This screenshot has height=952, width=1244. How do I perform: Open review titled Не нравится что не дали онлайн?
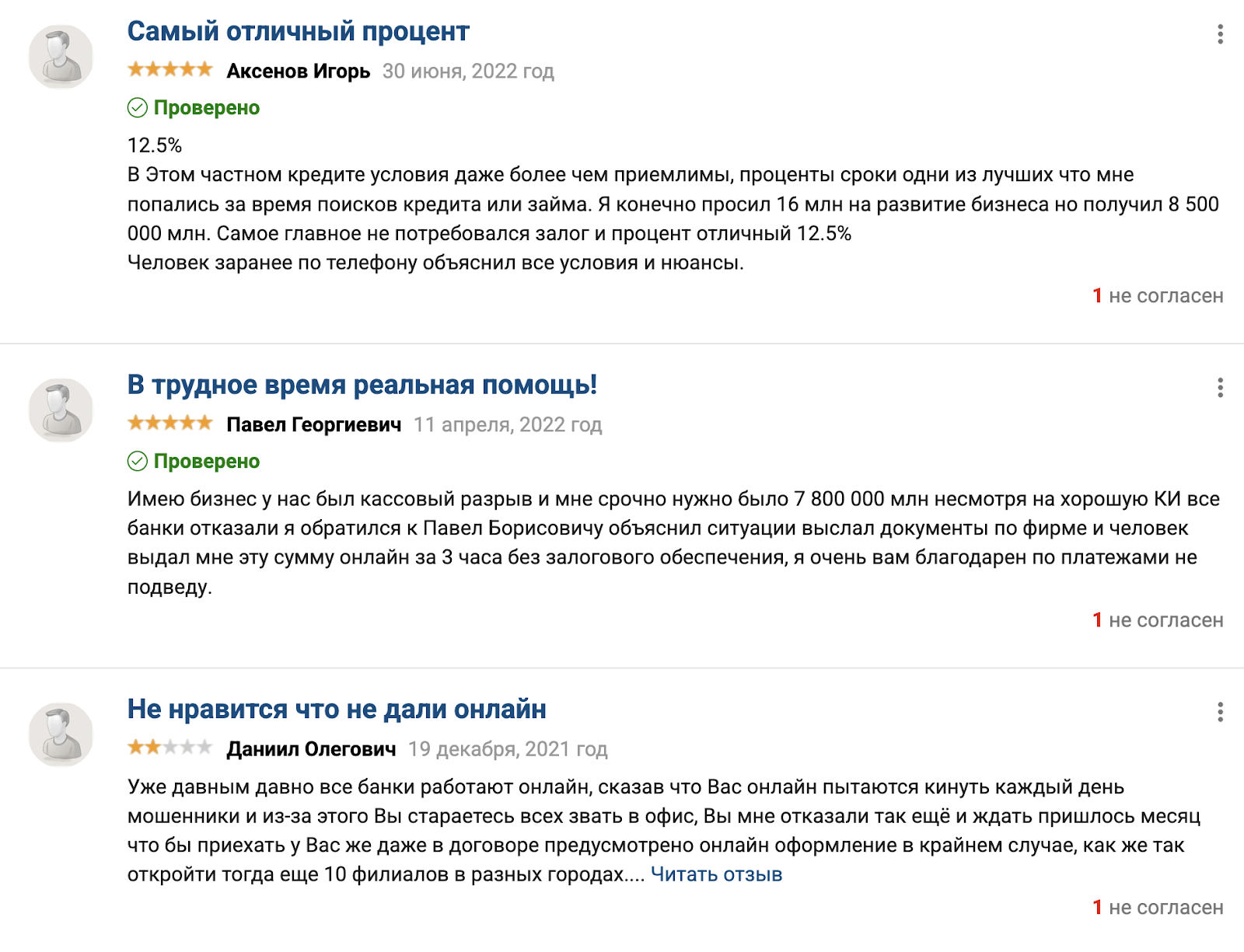coord(337,708)
